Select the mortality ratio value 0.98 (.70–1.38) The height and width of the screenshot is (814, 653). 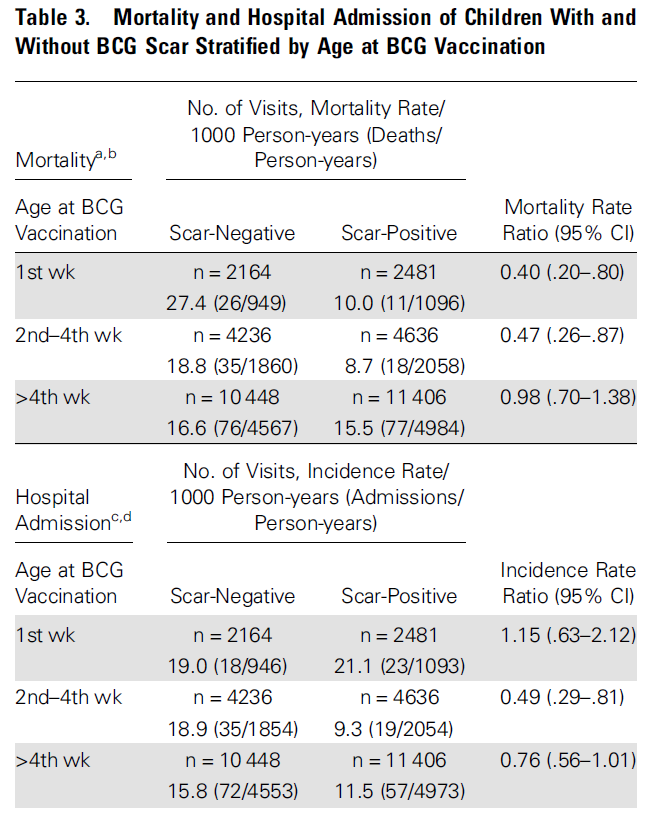pyautogui.click(x=566, y=397)
